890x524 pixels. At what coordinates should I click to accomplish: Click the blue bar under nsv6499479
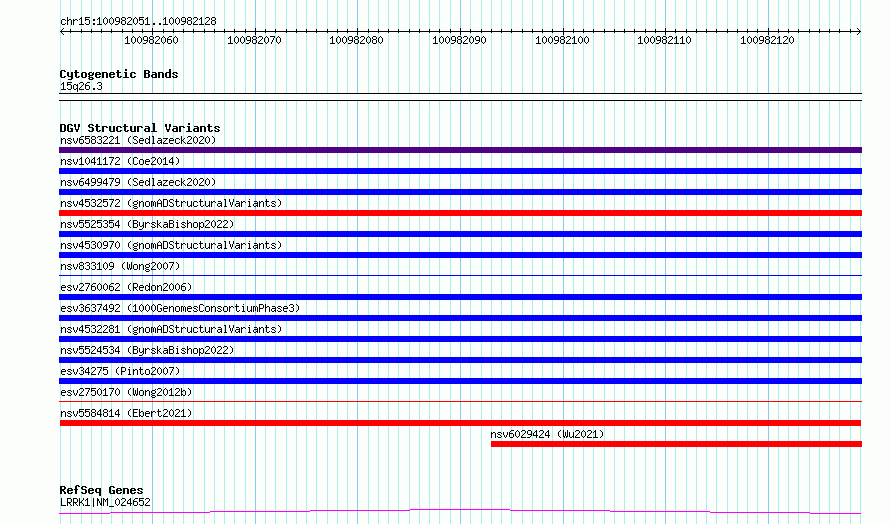pyautogui.click(x=460, y=192)
